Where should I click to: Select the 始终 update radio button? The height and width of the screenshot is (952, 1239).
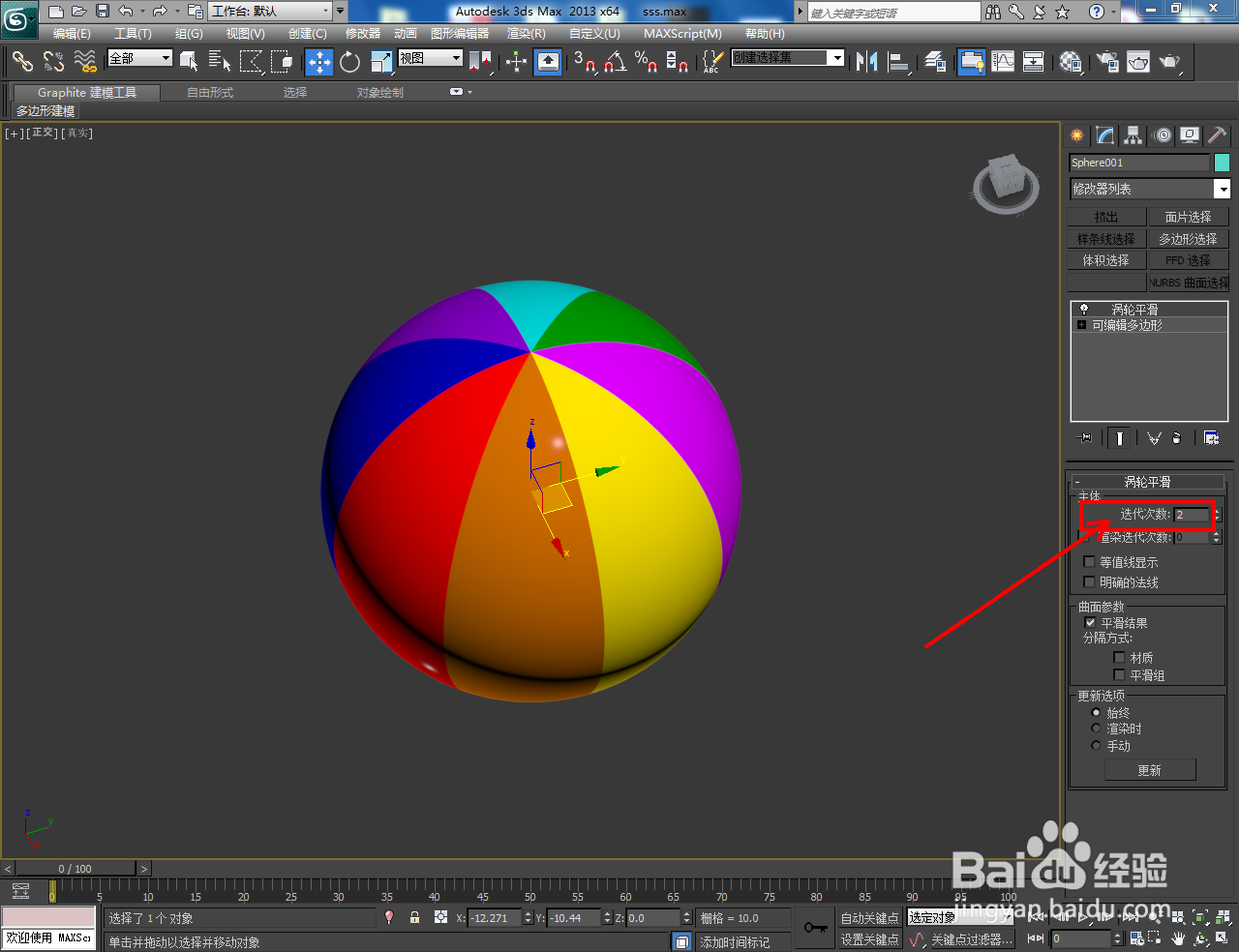[x=1096, y=712]
